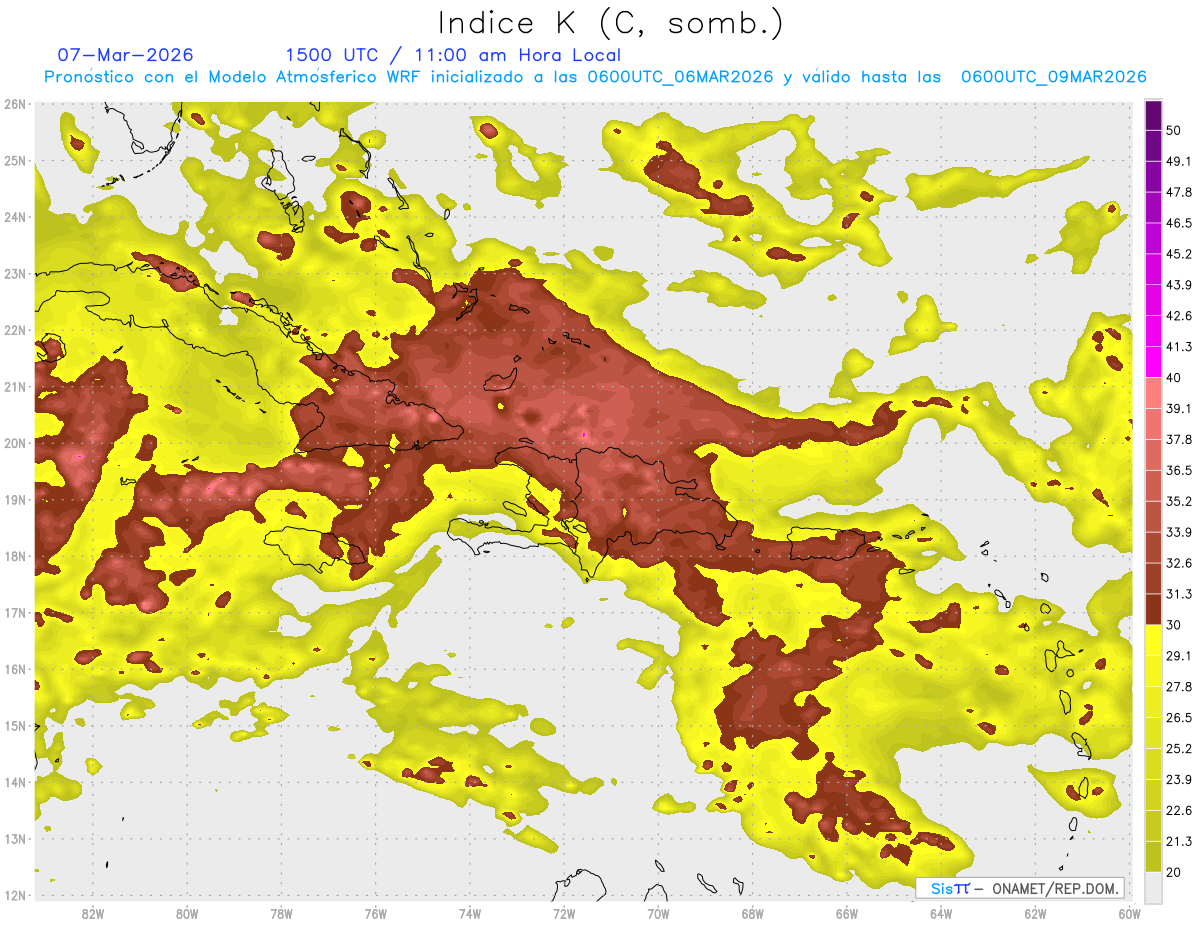The height and width of the screenshot is (927, 1200).
Task: Click the salmon colorbar segment between 39.1 and 40
Action: click(1153, 393)
